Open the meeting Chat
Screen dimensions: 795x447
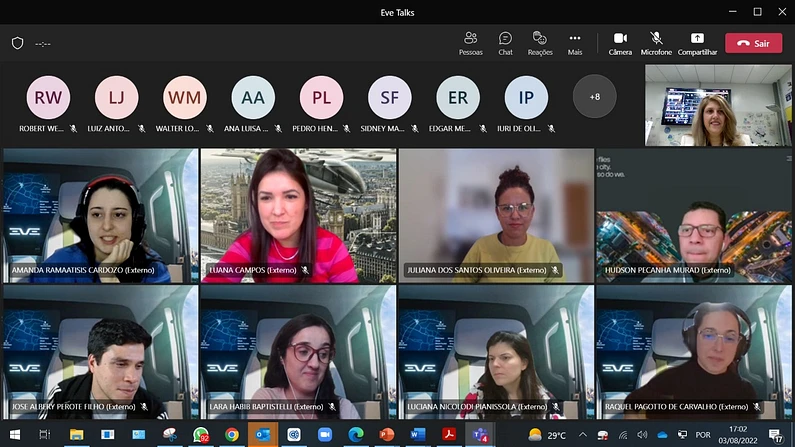point(505,42)
